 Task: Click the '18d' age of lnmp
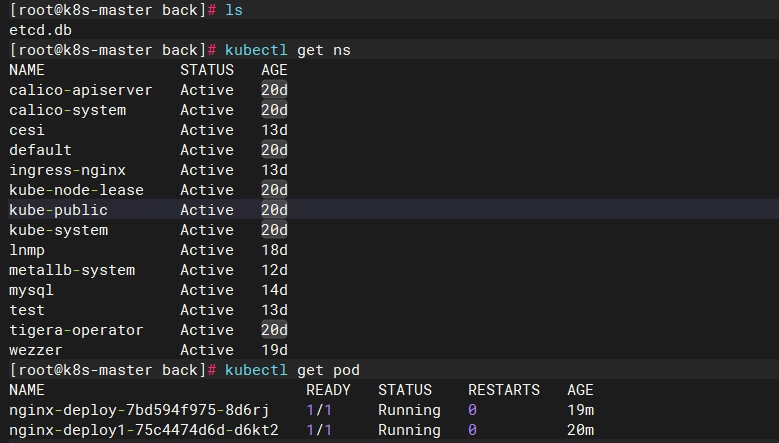tap(274, 250)
